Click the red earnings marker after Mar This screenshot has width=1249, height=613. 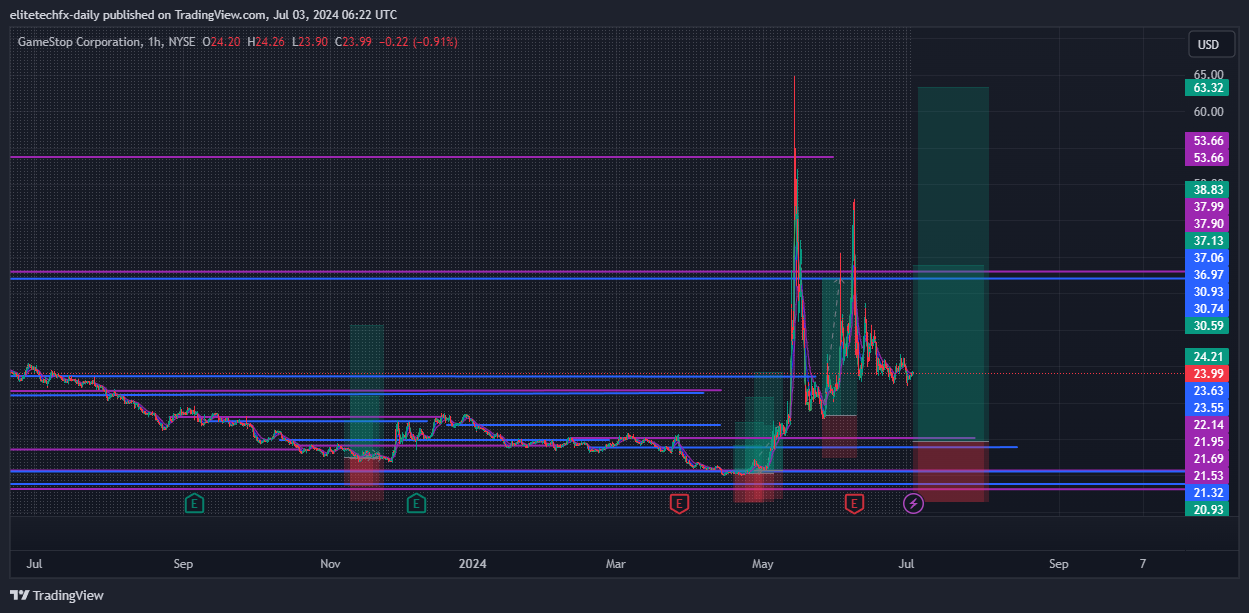click(x=679, y=503)
